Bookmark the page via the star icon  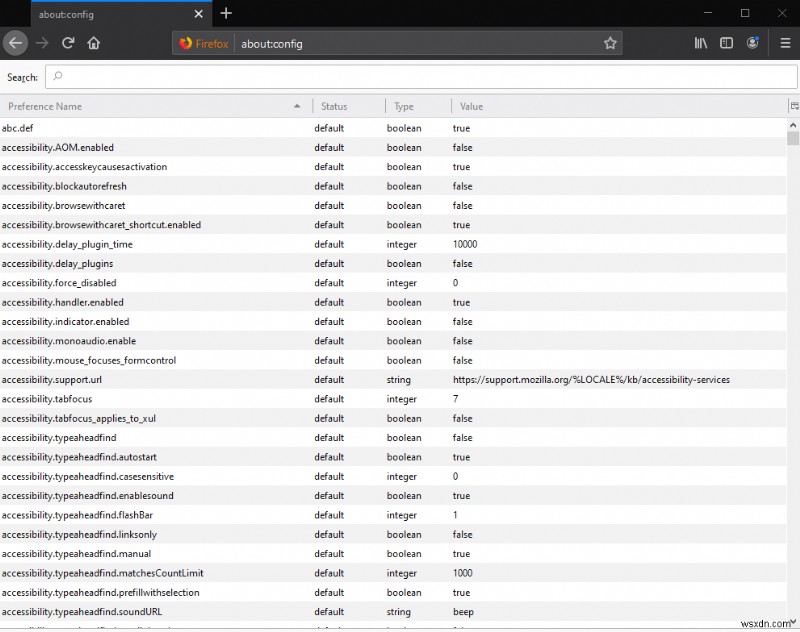pos(610,43)
